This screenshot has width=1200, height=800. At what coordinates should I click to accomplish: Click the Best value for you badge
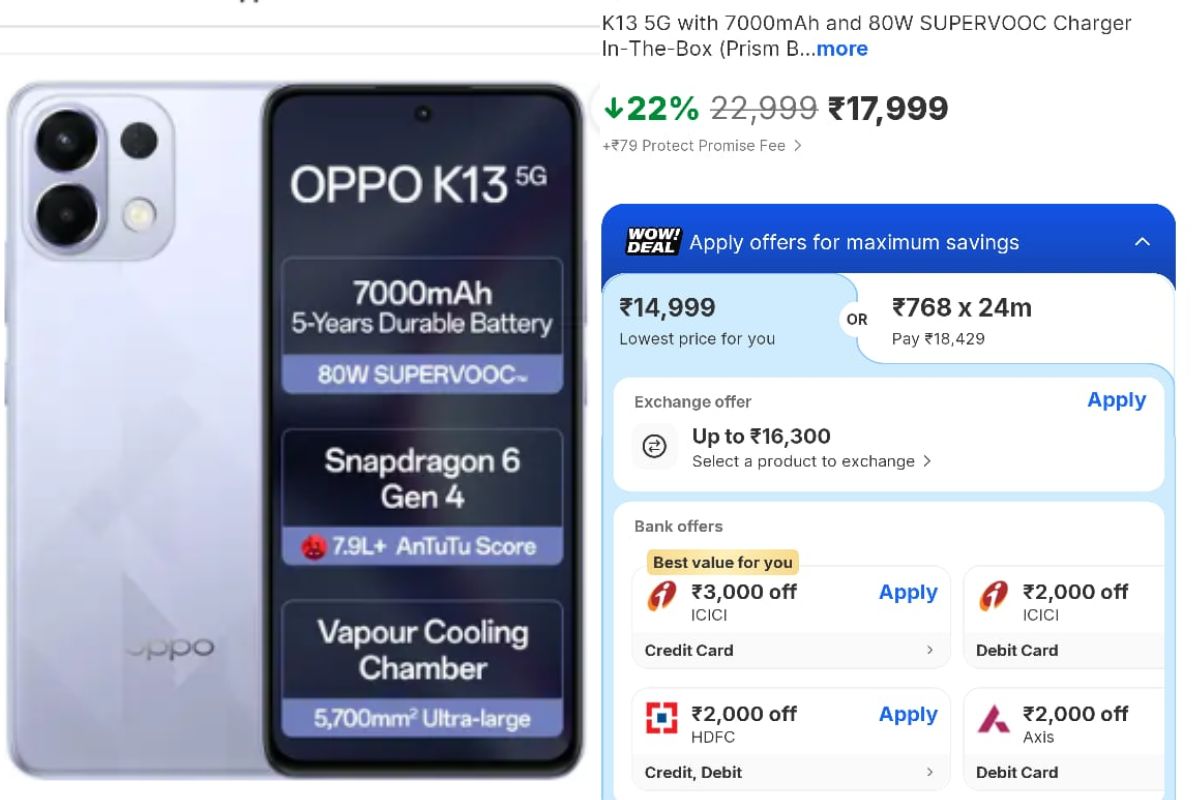pyautogui.click(x=721, y=562)
